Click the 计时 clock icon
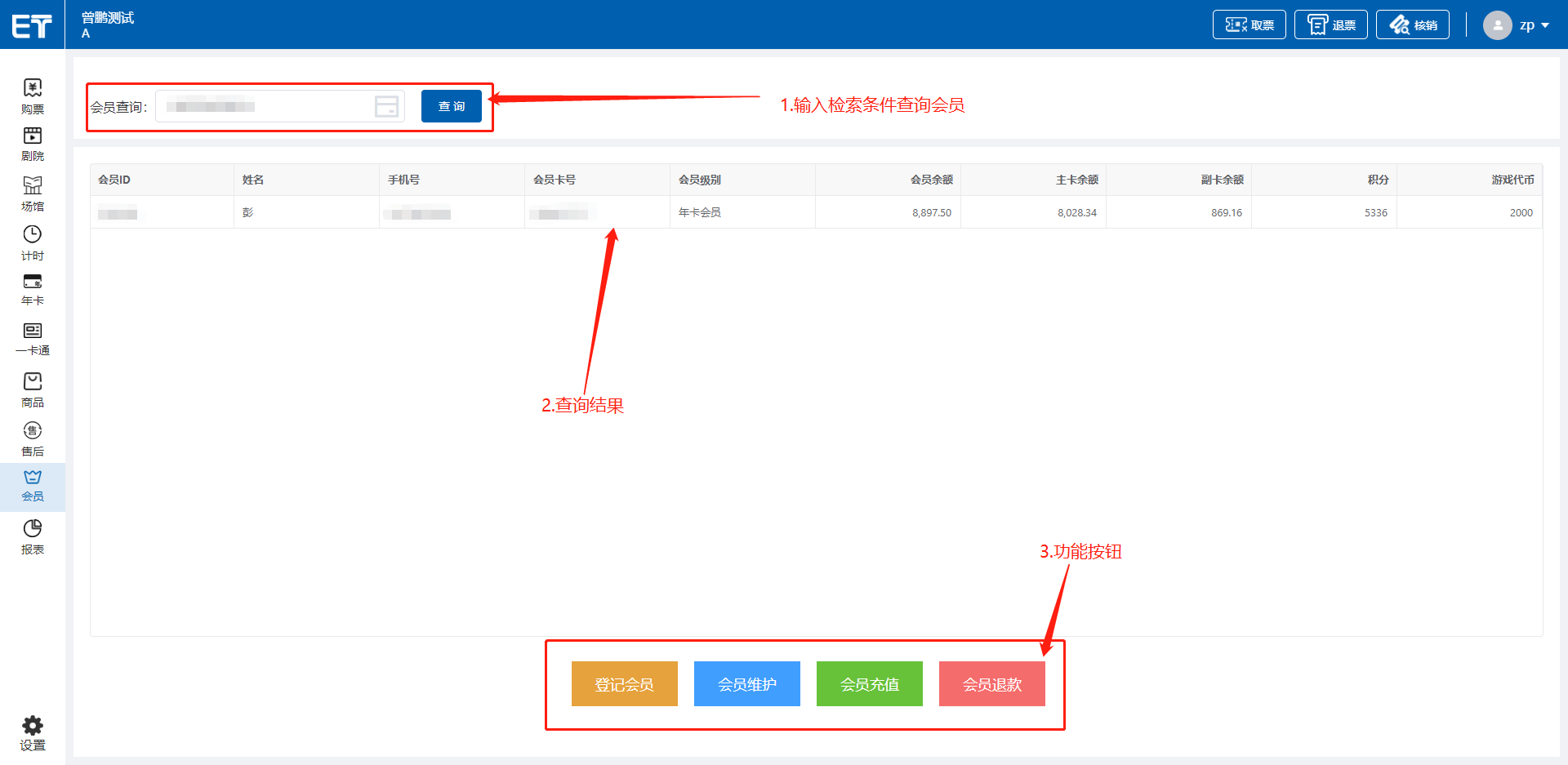1568x765 pixels. (33, 235)
